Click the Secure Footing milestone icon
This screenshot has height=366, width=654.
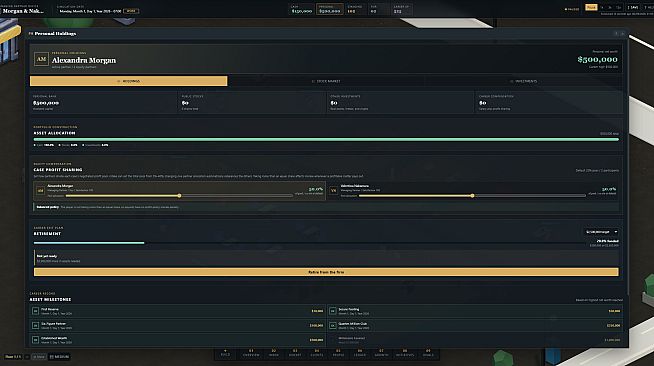coord(333,311)
